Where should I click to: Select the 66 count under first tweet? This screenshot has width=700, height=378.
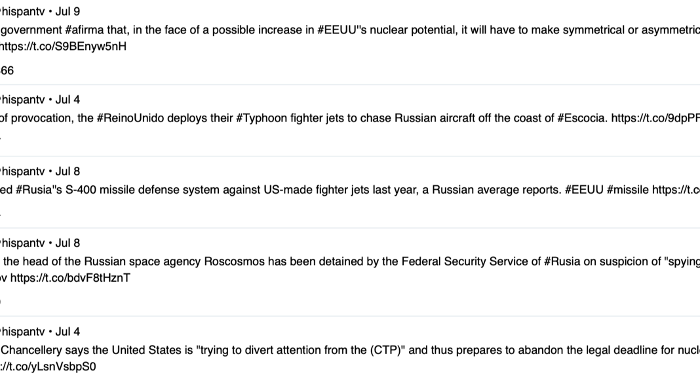(x=7, y=71)
